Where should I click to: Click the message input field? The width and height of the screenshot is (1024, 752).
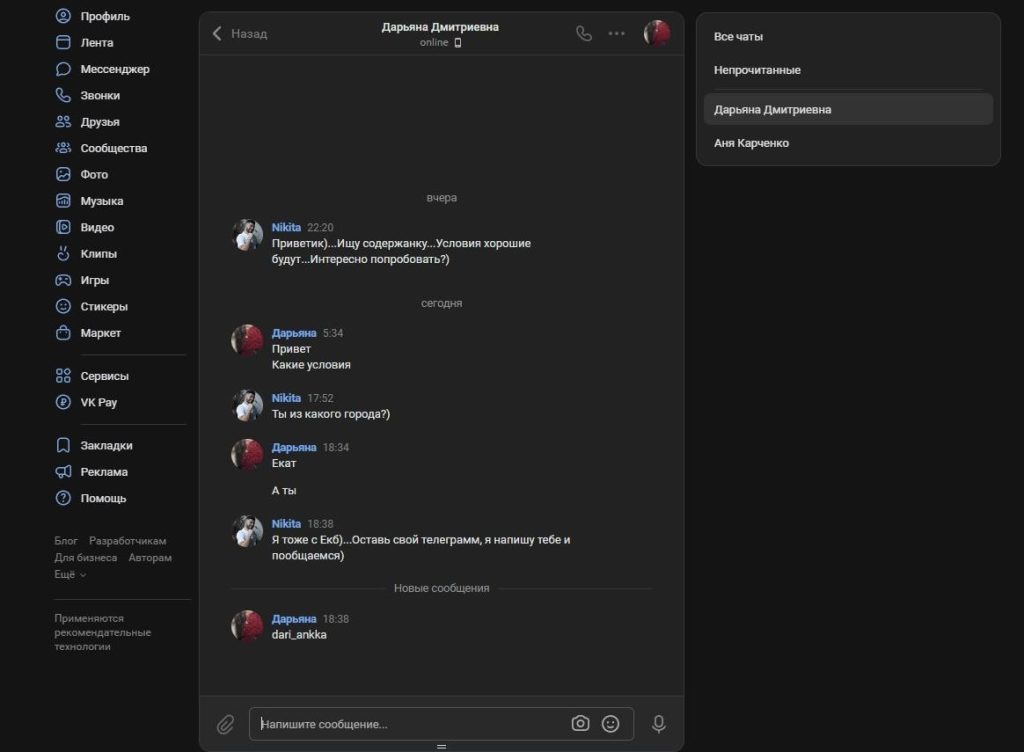[410, 724]
